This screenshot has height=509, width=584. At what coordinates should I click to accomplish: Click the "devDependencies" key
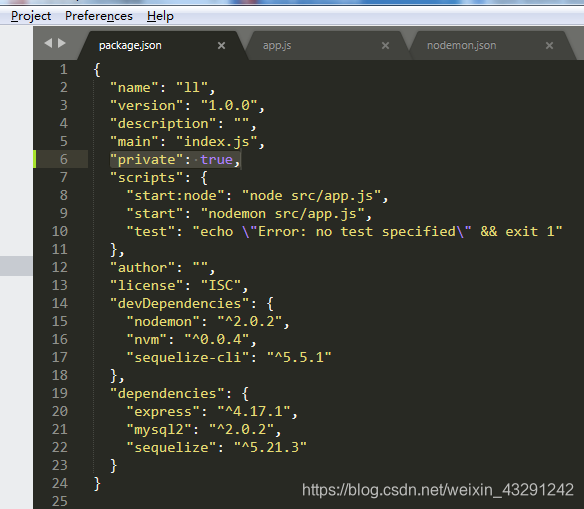tap(180, 303)
